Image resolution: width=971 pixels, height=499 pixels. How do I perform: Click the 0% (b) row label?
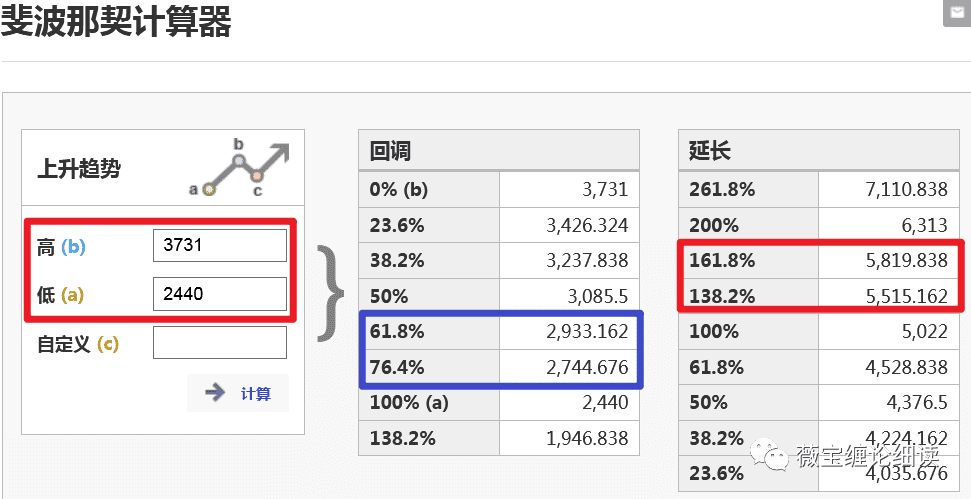(397, 189)
